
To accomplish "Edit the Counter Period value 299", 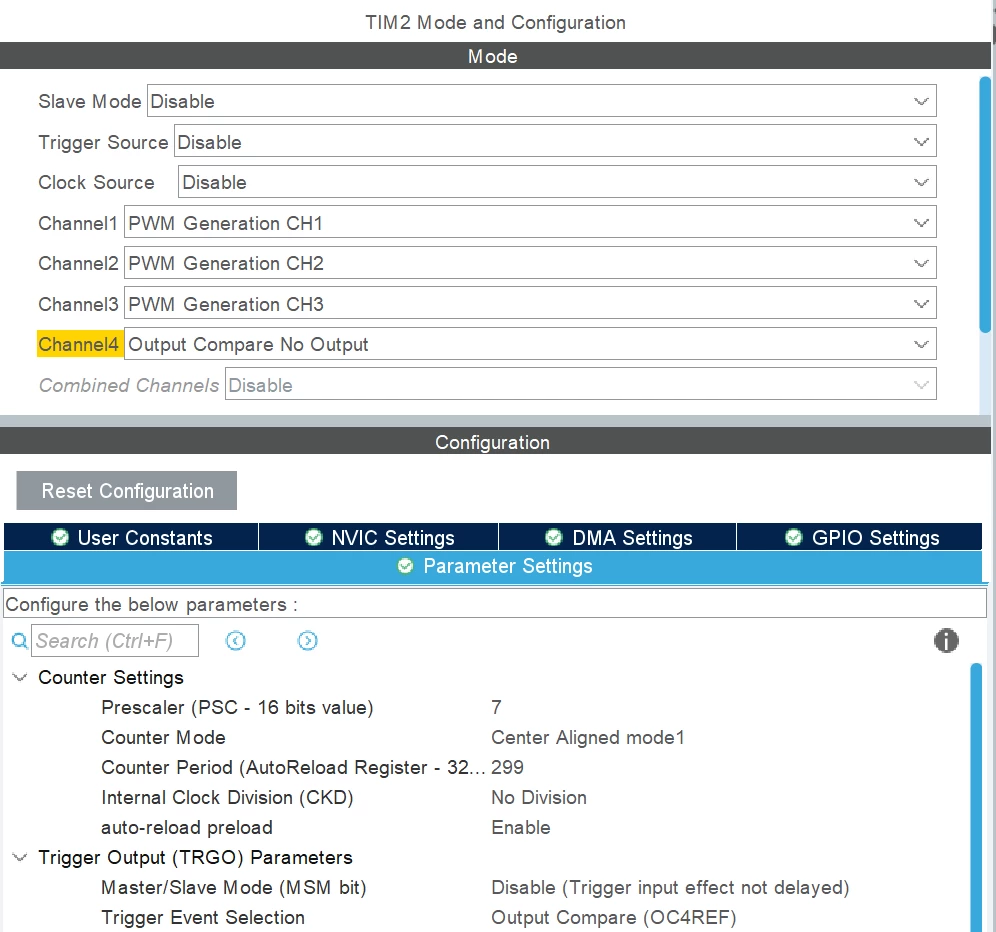I will click(x=508, y=767).
